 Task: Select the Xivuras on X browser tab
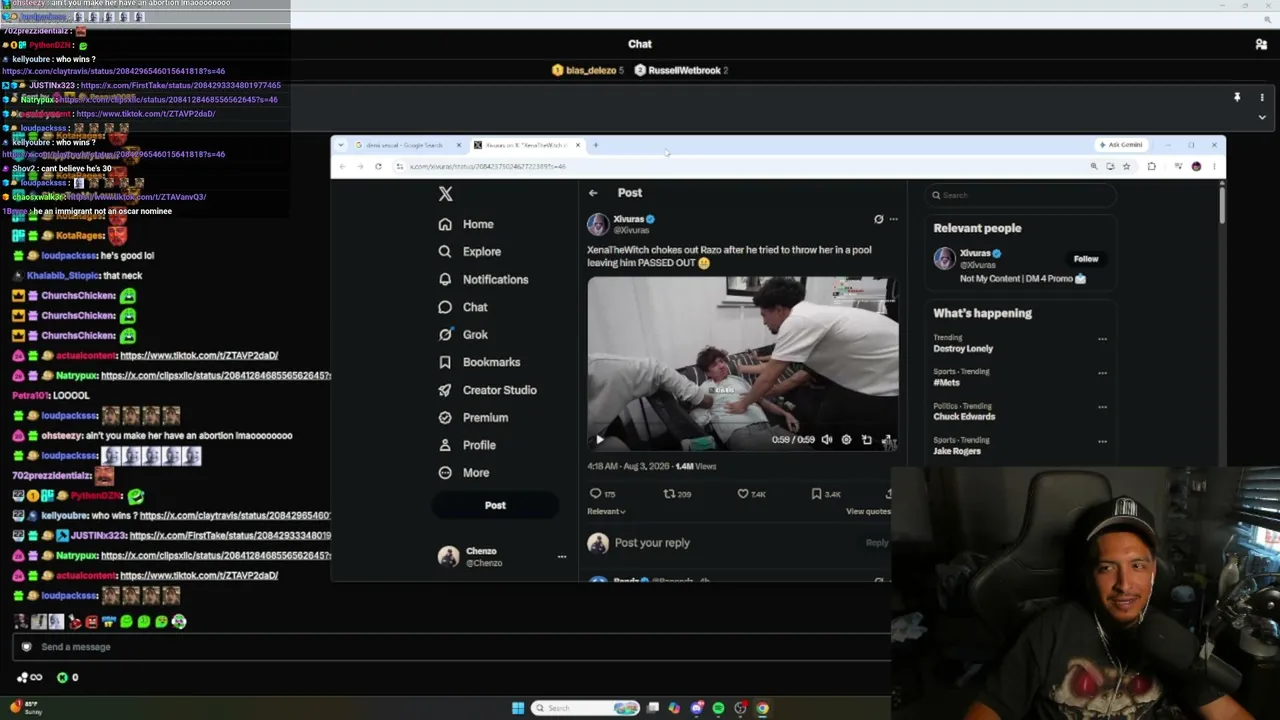(x=526, y=146)
